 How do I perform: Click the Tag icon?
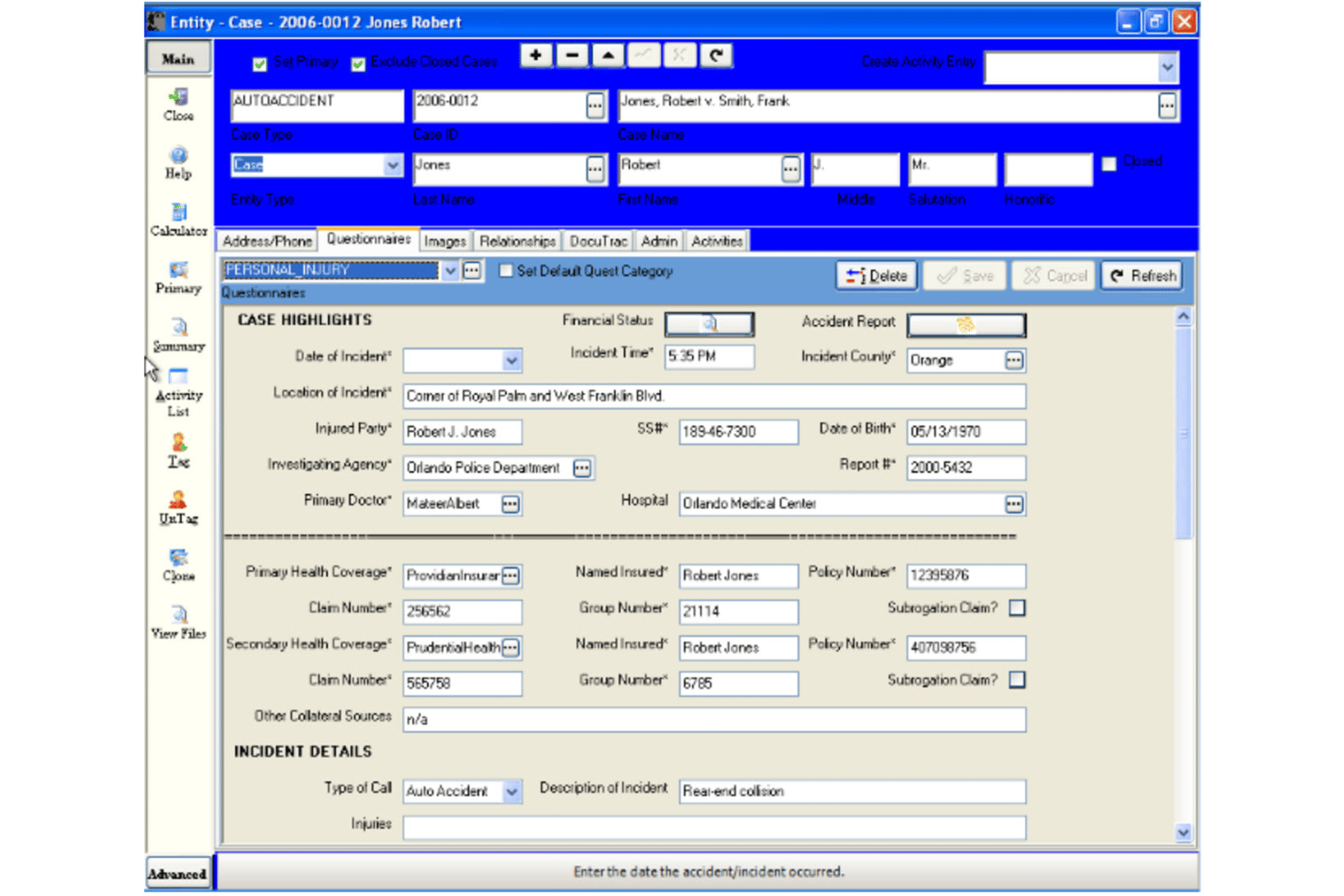click(178, 450)
